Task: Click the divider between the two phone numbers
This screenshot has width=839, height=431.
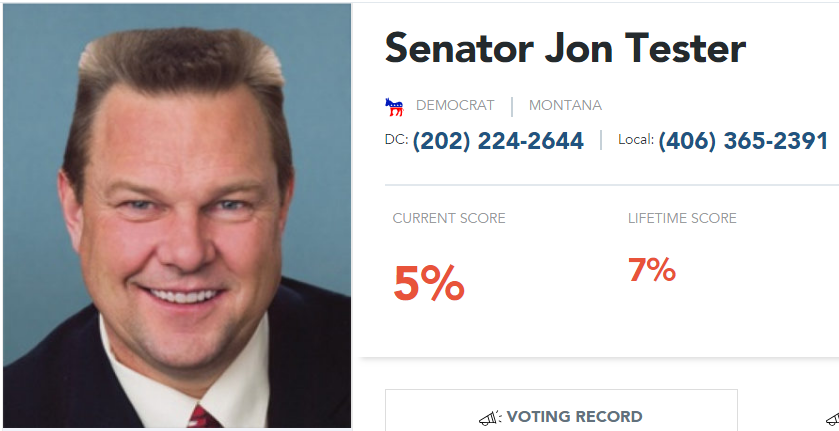Action: [x=601, y=141]
